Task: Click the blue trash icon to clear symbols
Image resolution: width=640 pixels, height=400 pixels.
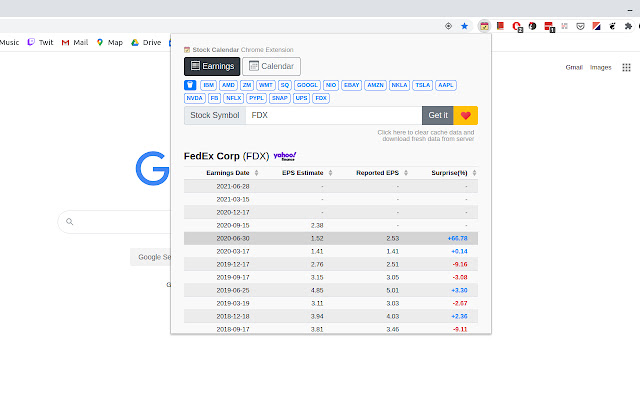Action: (190, 85)
